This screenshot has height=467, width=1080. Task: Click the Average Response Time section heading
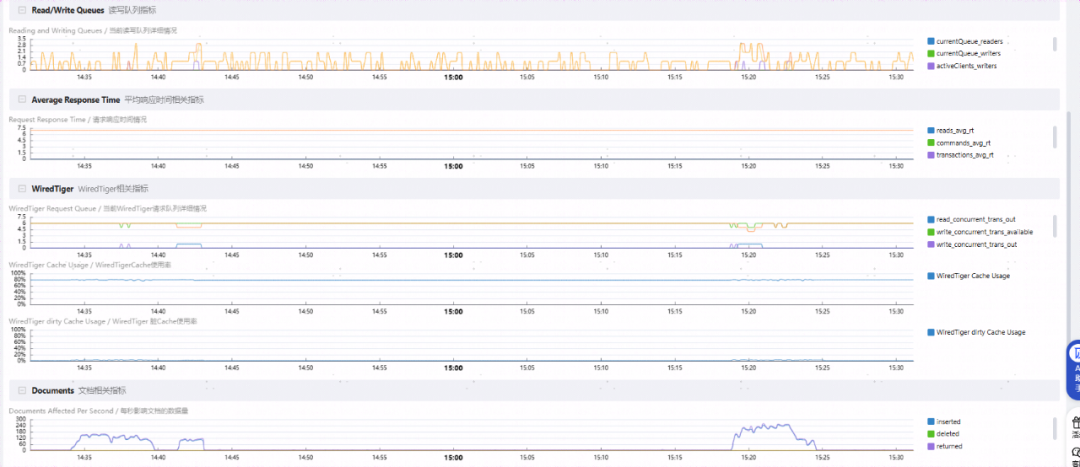coord(76,100)
